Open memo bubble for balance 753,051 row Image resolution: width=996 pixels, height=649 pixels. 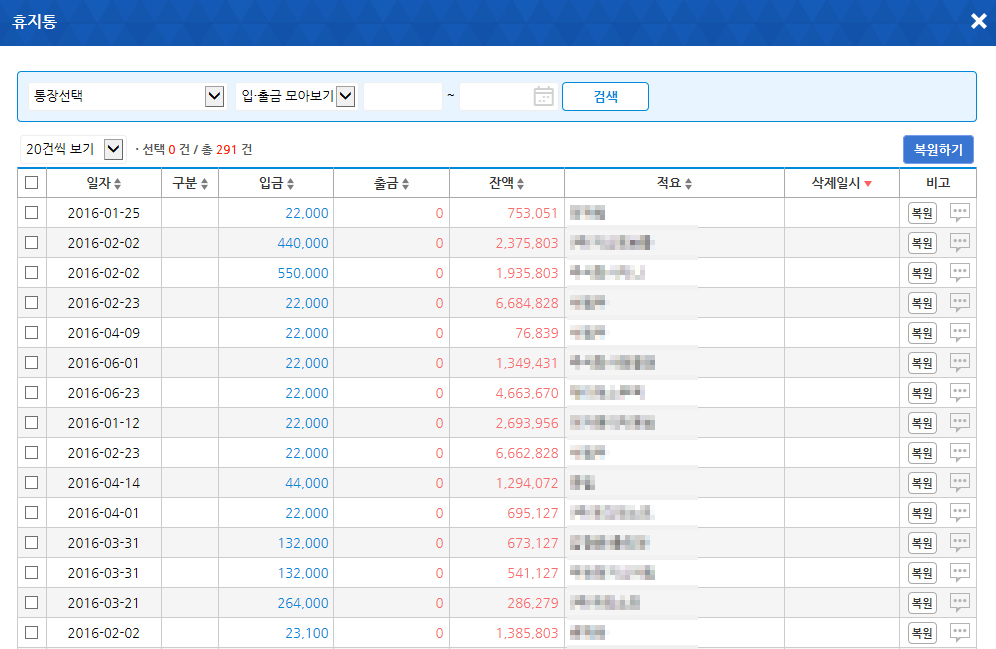point(959,212)
